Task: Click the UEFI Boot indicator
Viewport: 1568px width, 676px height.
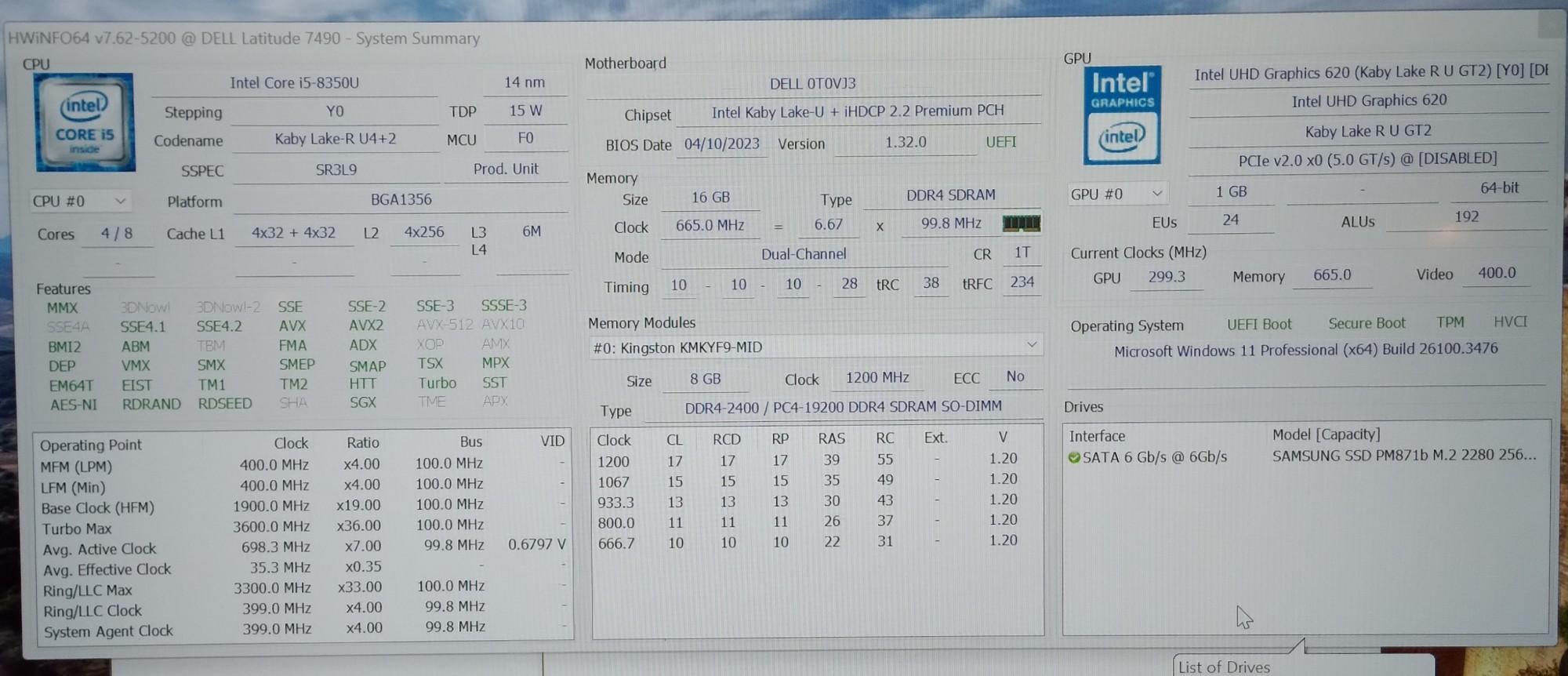Action: (x=1259, y=325)
